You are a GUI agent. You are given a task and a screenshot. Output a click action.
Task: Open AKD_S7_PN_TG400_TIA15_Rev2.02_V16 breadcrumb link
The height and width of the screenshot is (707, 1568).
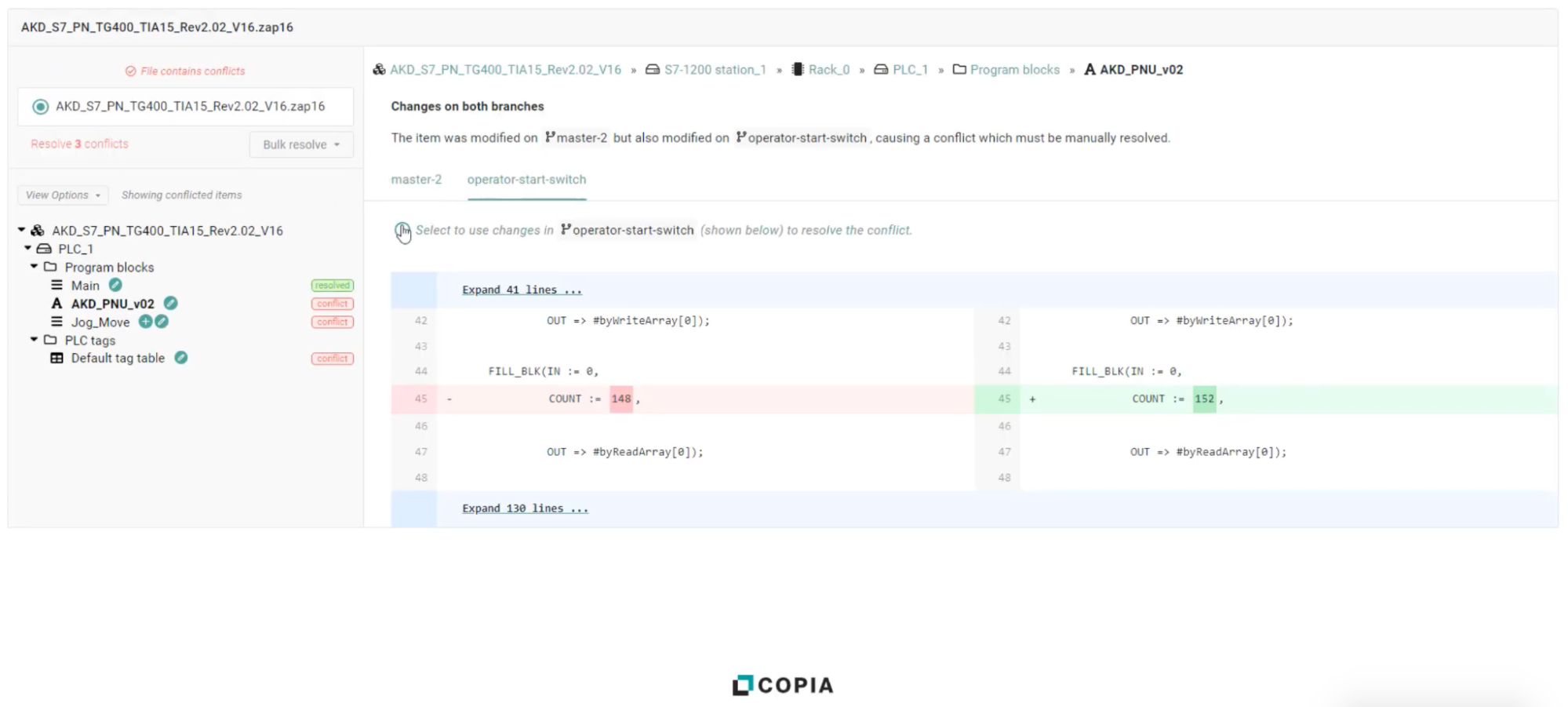pyautogui.click(x=505, y=70)
